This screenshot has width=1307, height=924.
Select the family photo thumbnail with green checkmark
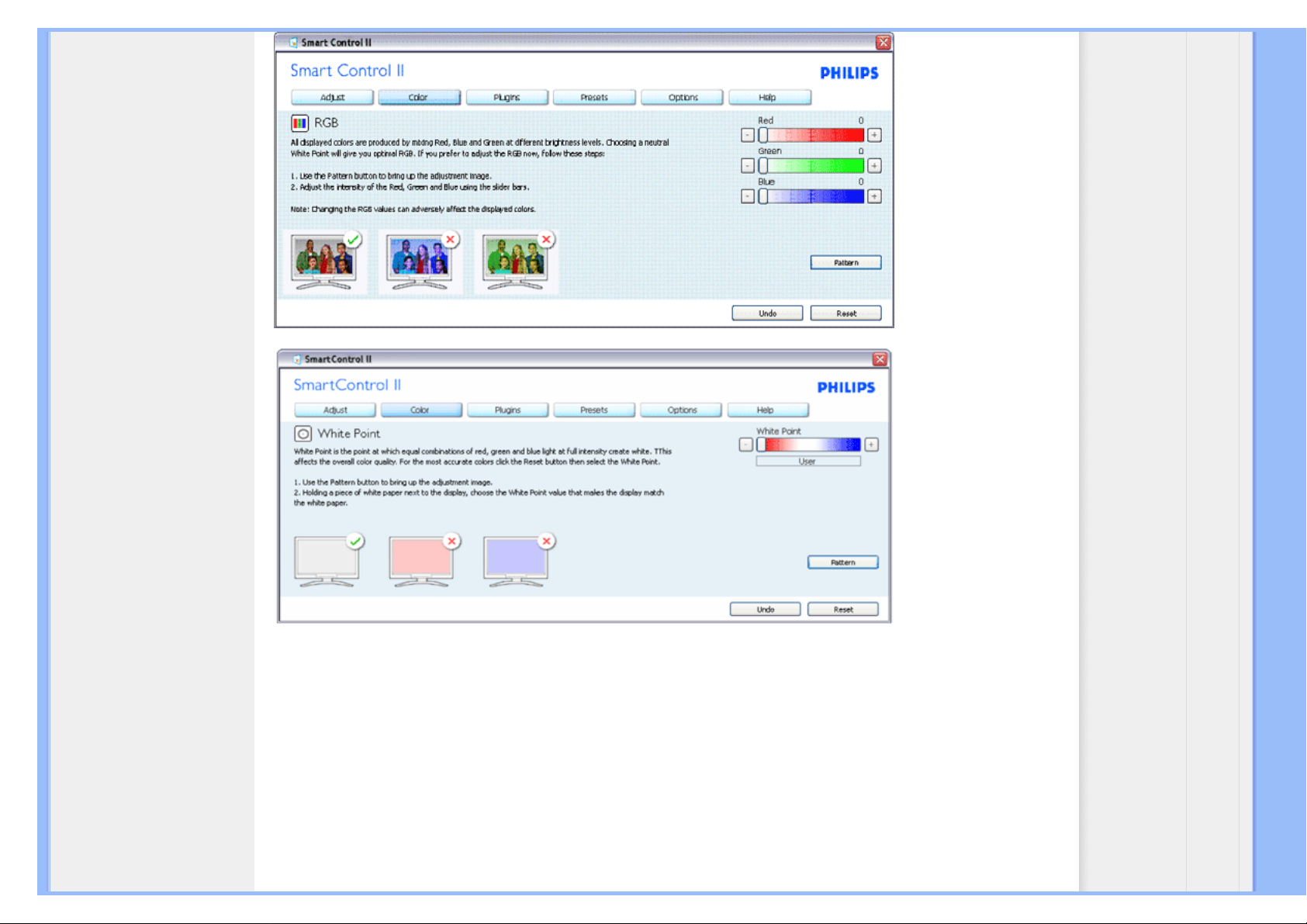tap(325, 262)
